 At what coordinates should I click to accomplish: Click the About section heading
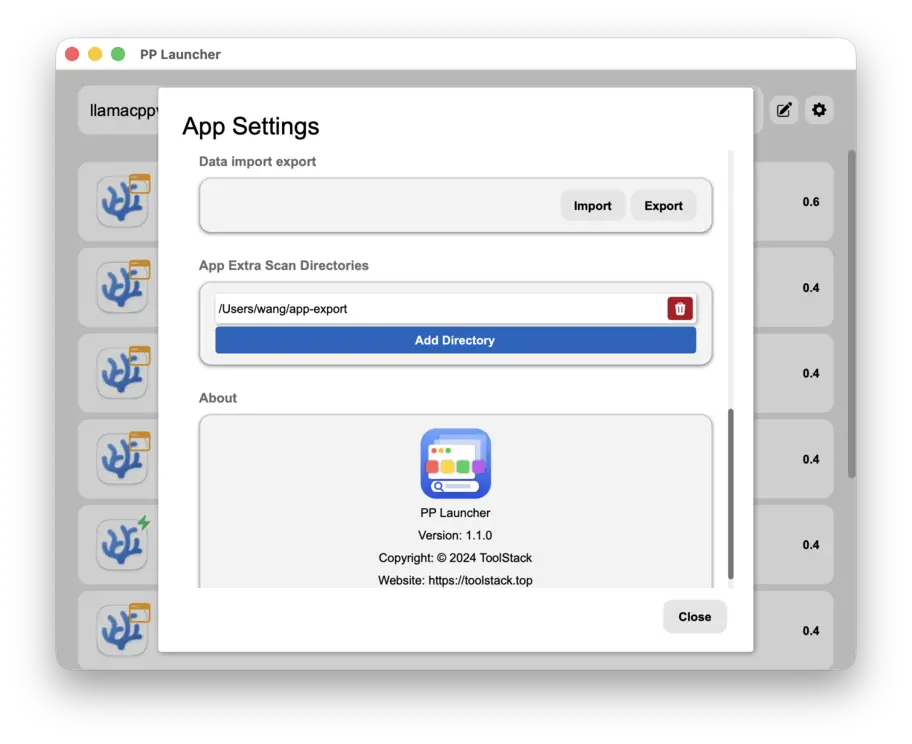click(218, 398)
